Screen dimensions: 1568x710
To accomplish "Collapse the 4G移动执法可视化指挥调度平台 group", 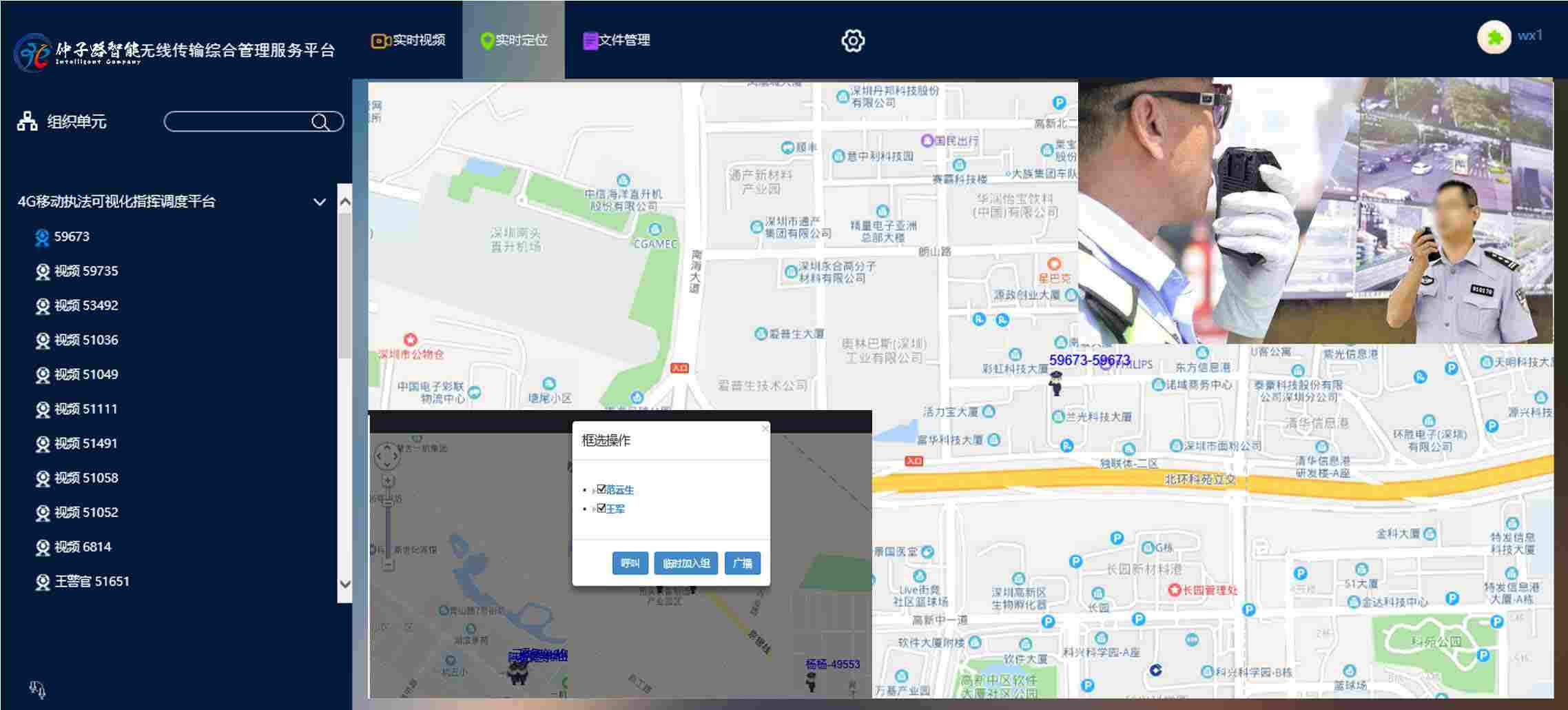I will point(320,202).
